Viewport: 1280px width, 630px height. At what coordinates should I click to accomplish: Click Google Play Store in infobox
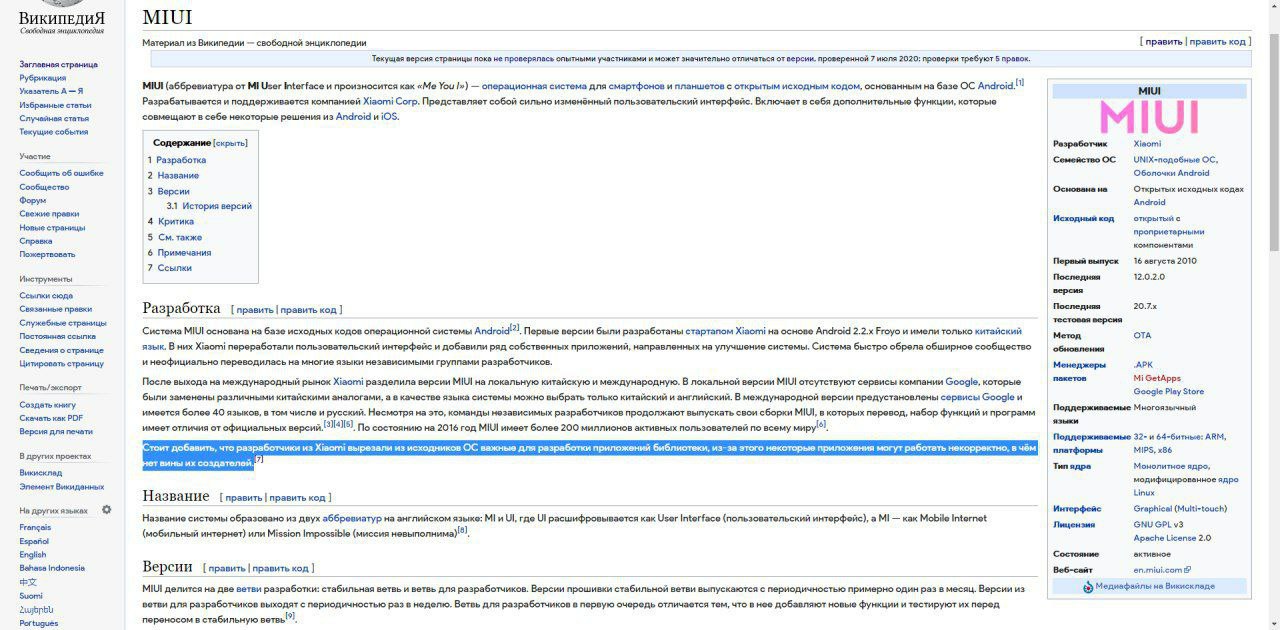pos(1169,392)
